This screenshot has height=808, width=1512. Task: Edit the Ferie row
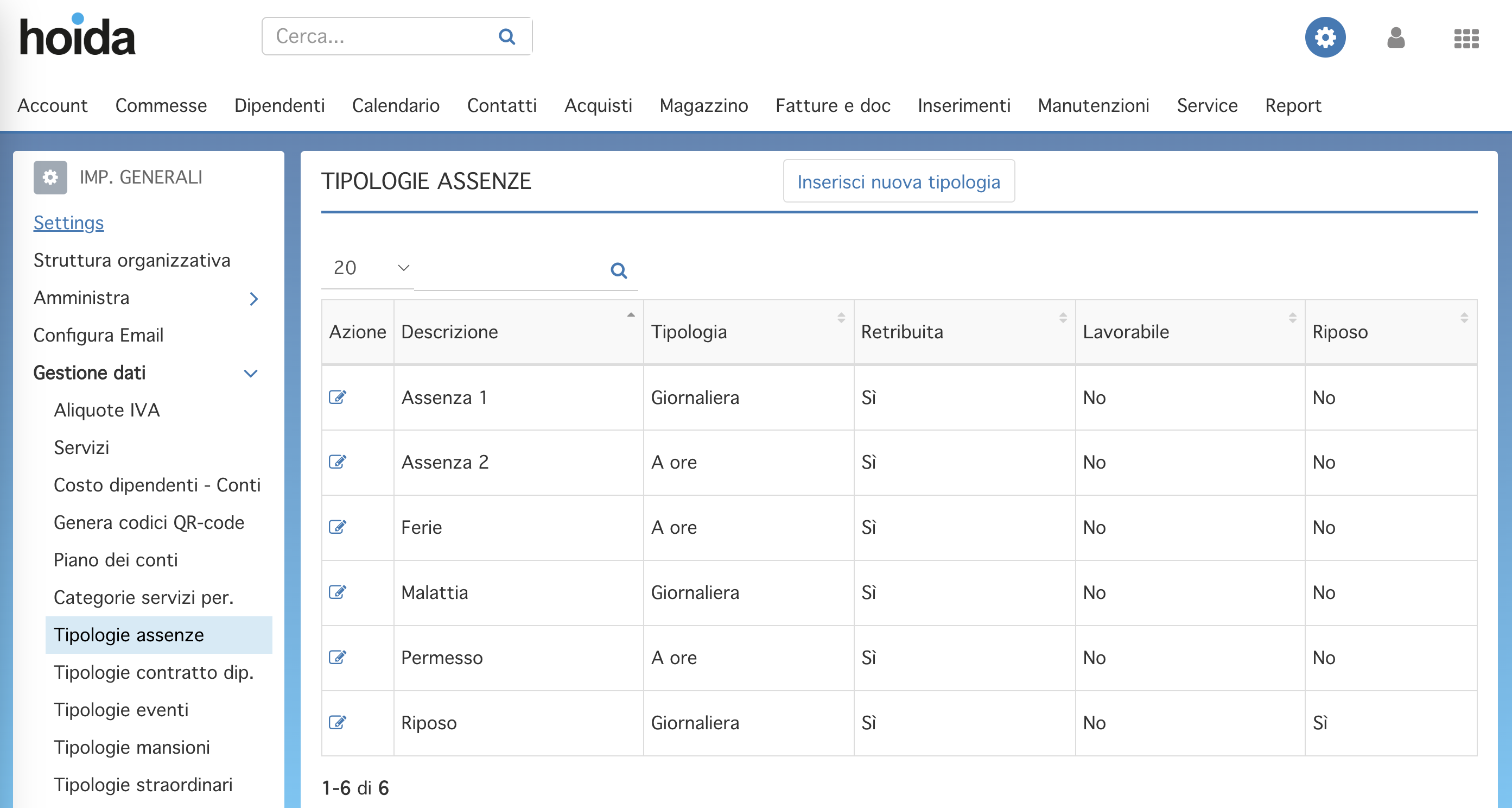(x=338, y=527)
